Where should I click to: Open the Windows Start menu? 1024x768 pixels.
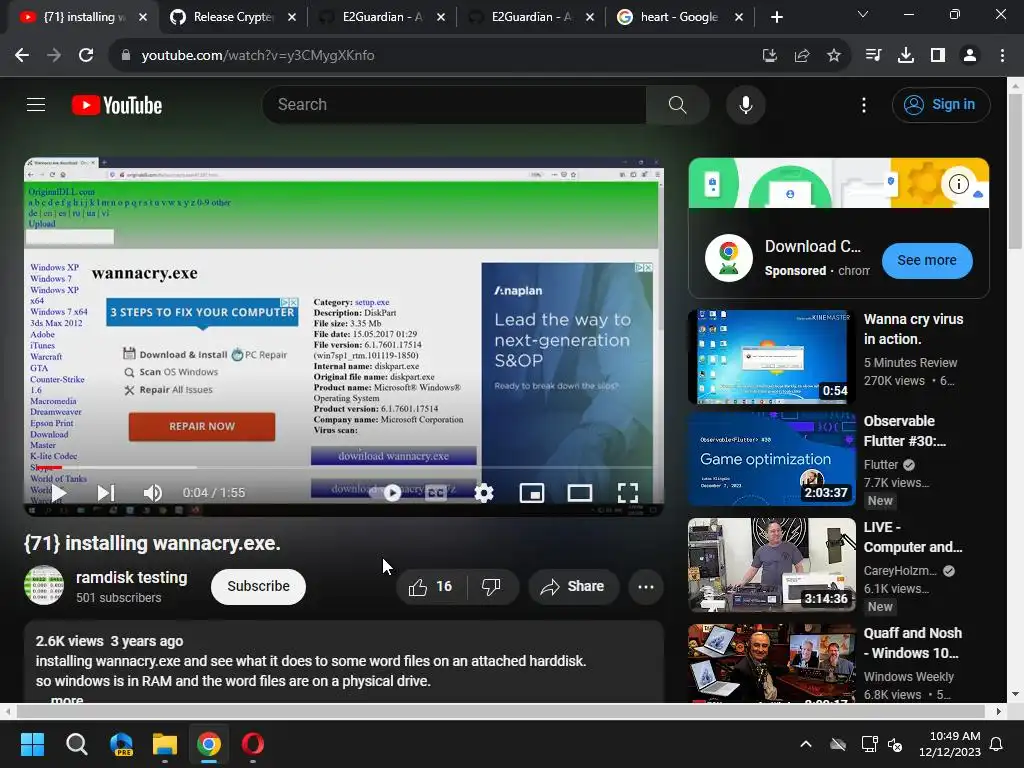(x=32, y=744)
